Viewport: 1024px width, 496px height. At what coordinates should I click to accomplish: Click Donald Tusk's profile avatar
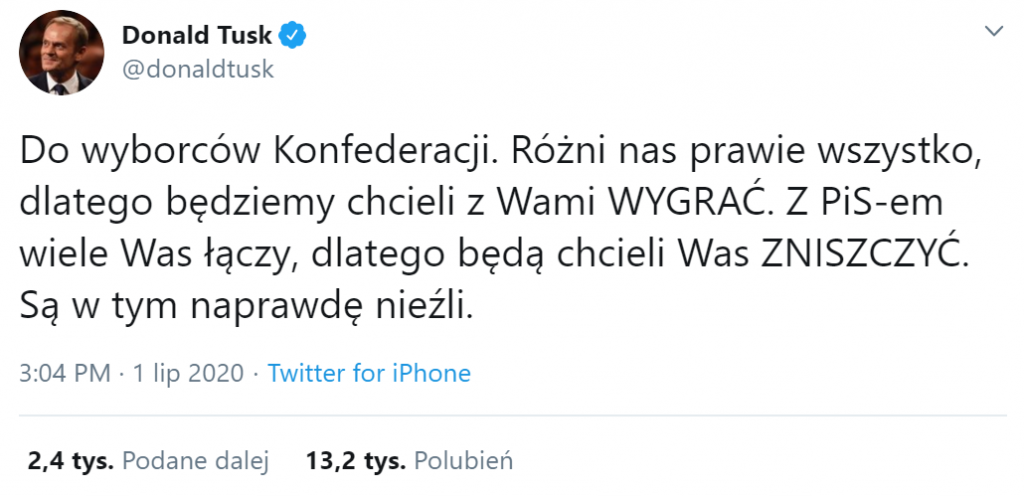pyautogui.click(x=62, y=54)
